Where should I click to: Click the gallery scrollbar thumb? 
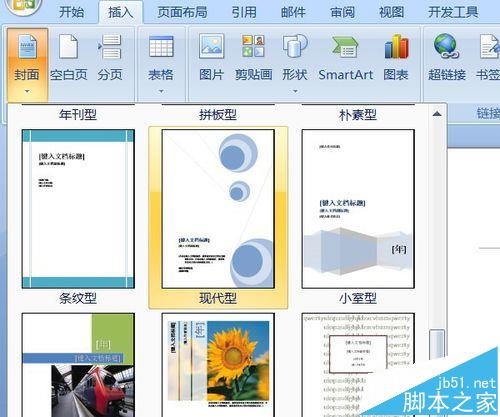pos(437,345)
